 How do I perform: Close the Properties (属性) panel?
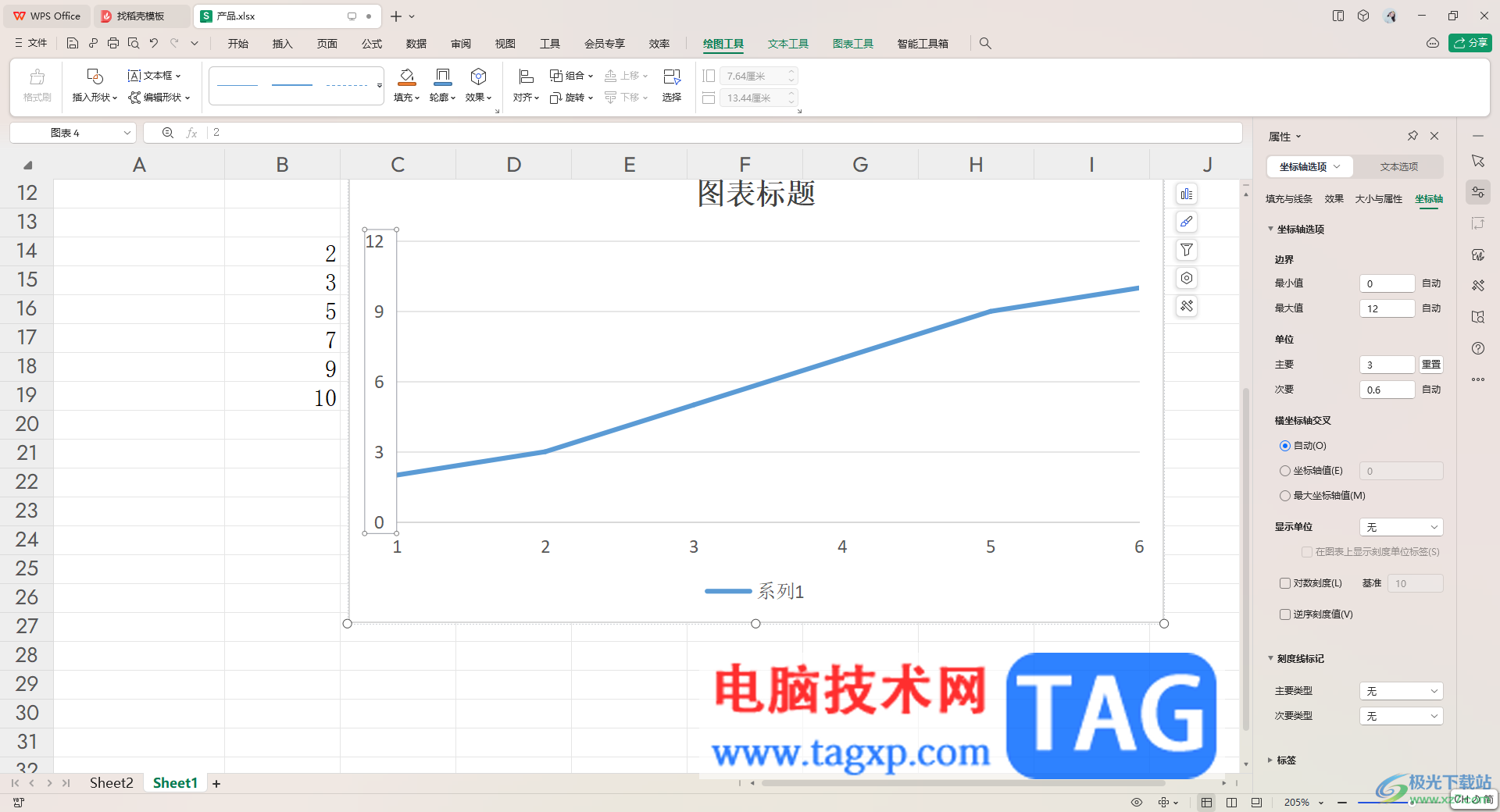[x=1434, y=136]
